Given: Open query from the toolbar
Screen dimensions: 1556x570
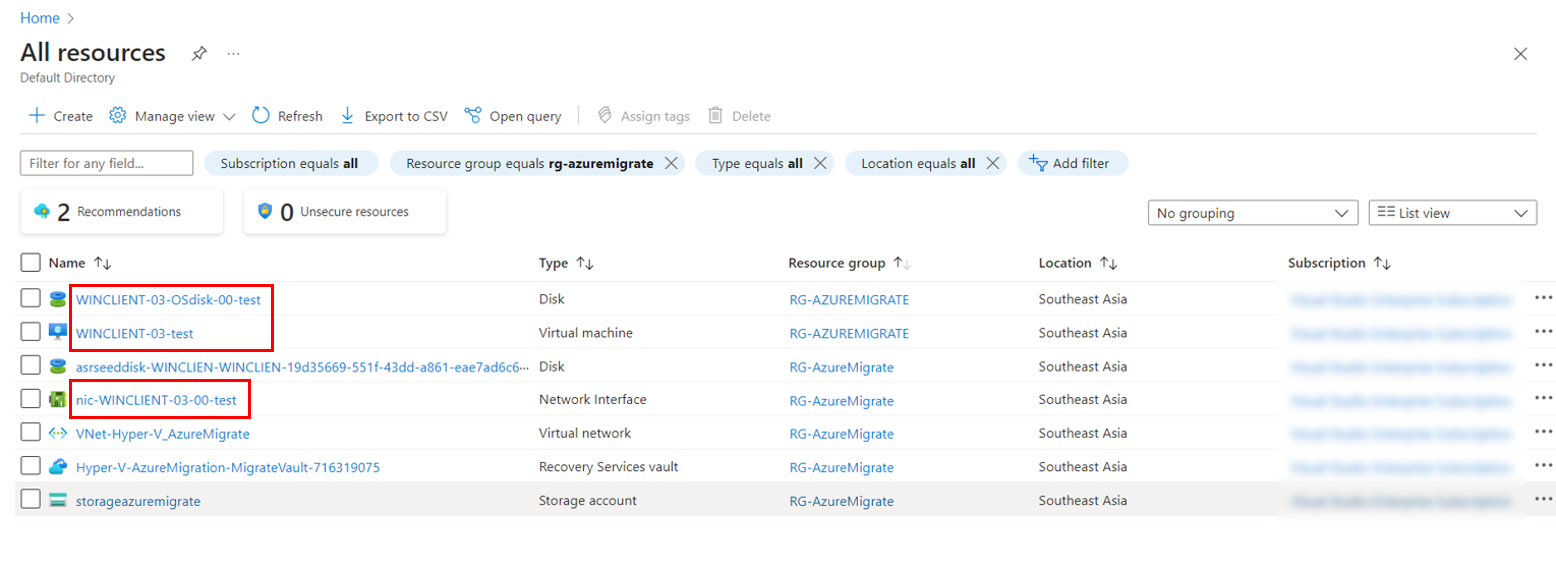Looking at the screenshot, I should tap(513, 116).
